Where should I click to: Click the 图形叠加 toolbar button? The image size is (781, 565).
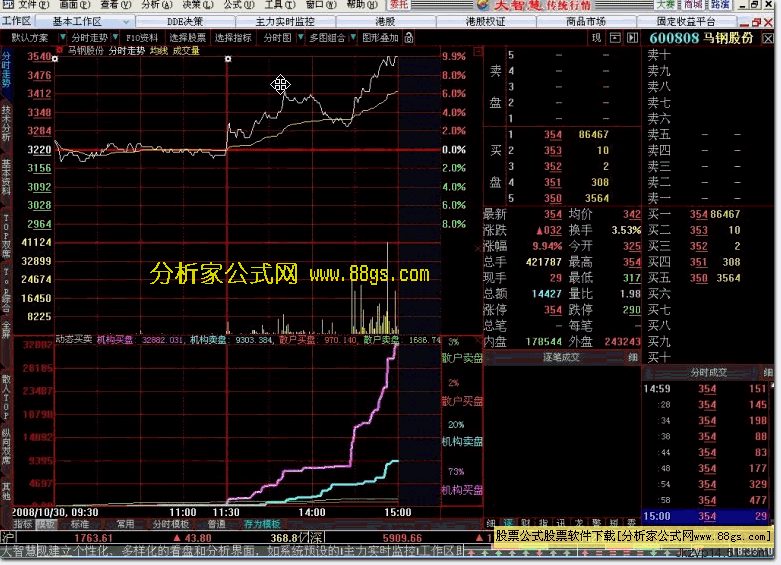(380, 38)
